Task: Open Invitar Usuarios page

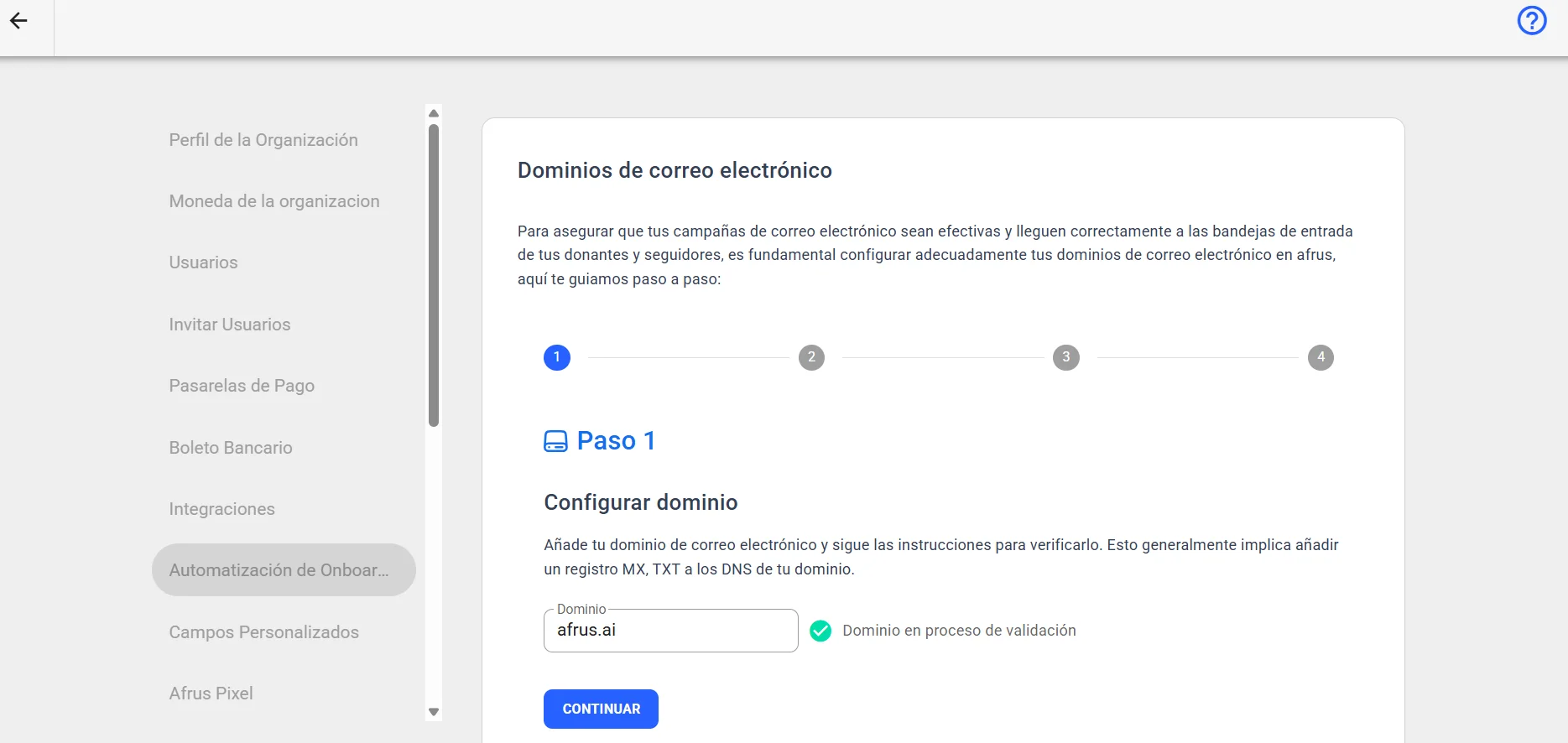Action: coord(230,325)
